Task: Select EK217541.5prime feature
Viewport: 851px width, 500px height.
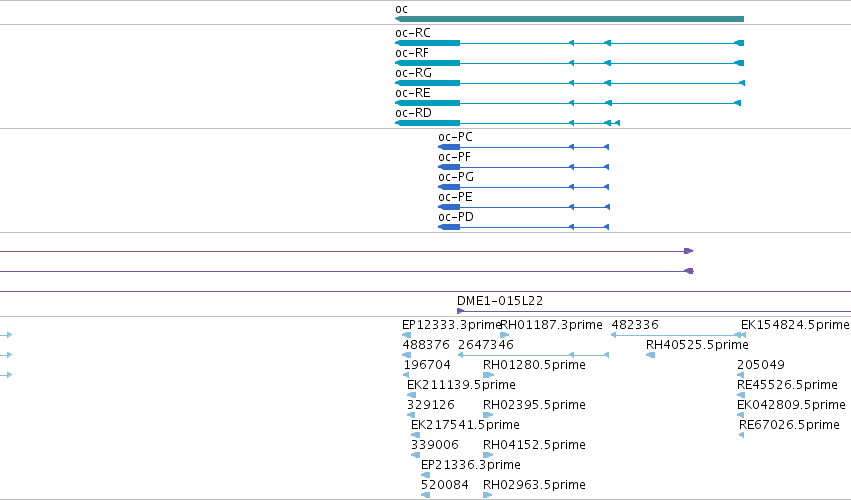Action: coord(466,425)
